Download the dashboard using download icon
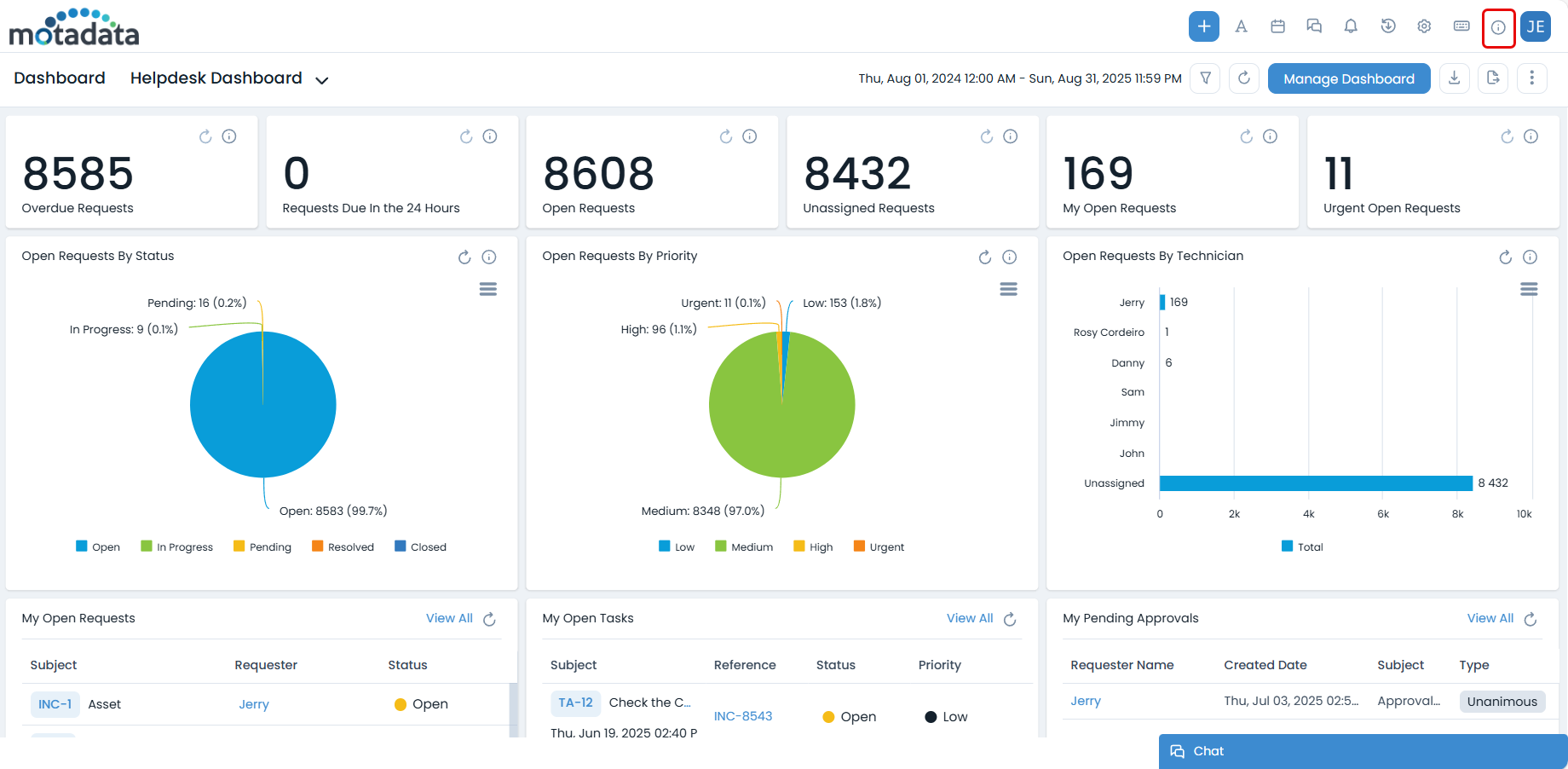 click(1455, 78)
